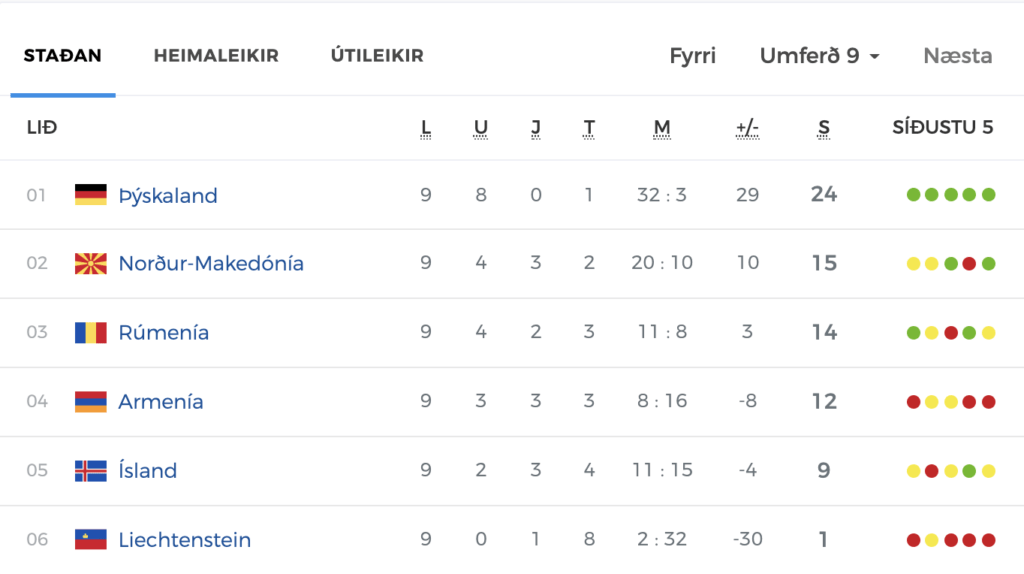This screenshot has width=1024, height=574.
Task: Click the Romania flag icon
Action: 91,332
